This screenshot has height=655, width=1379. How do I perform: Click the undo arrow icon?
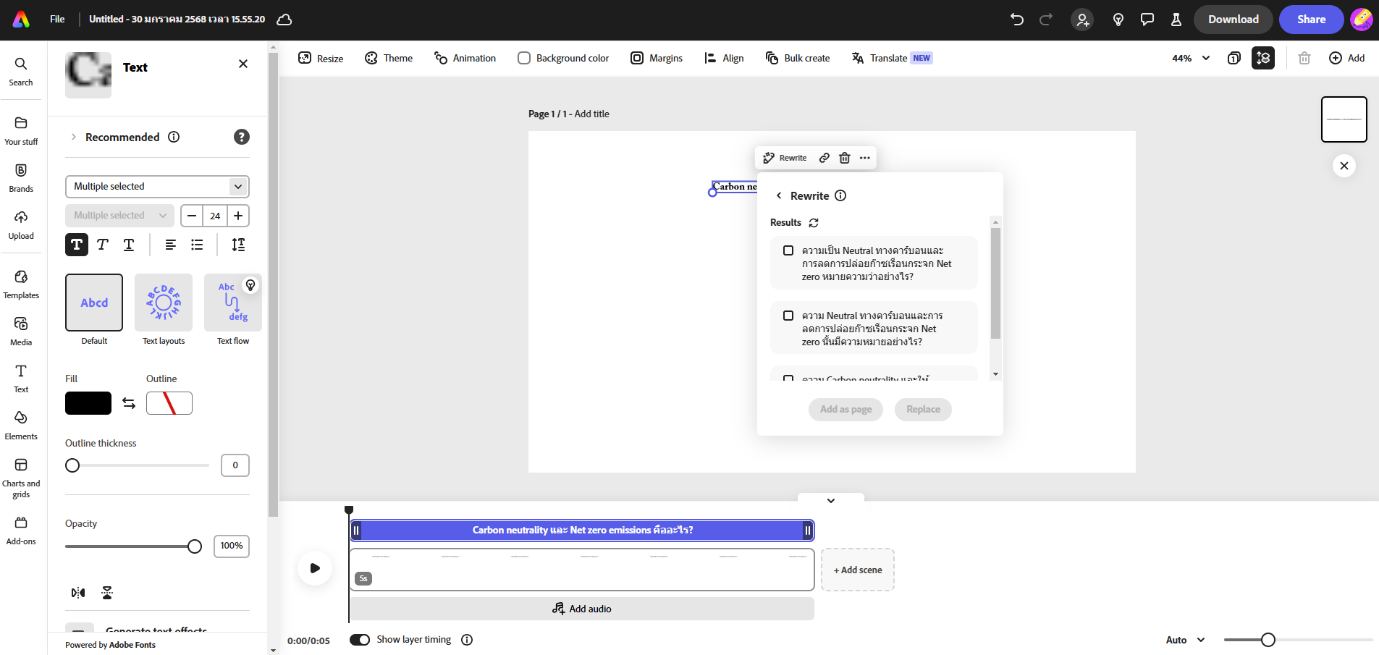[1017, 19]
